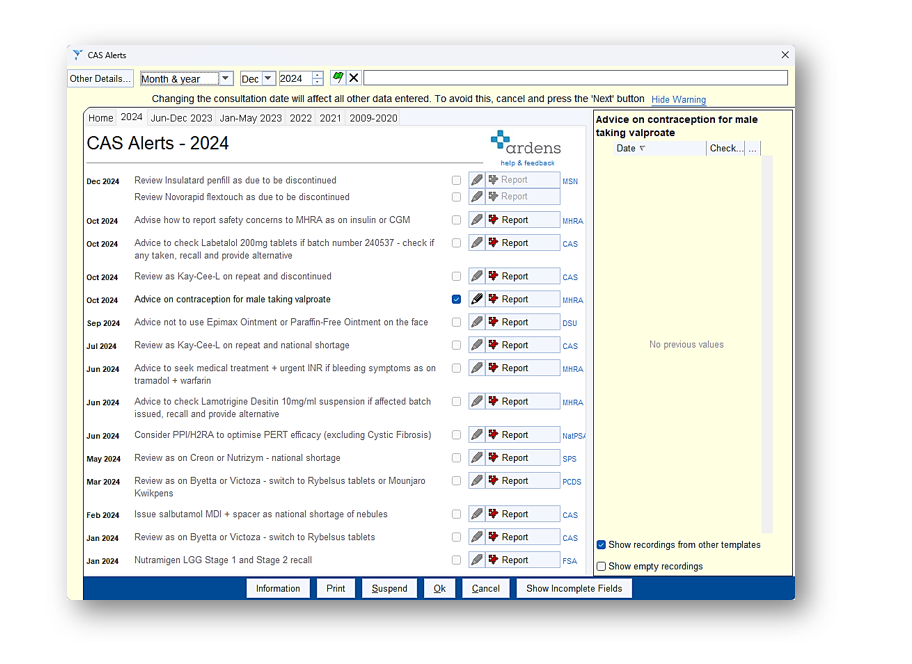Click the Check... column header
The width and height of the screenshot is (912, 664).
point(725,148)
